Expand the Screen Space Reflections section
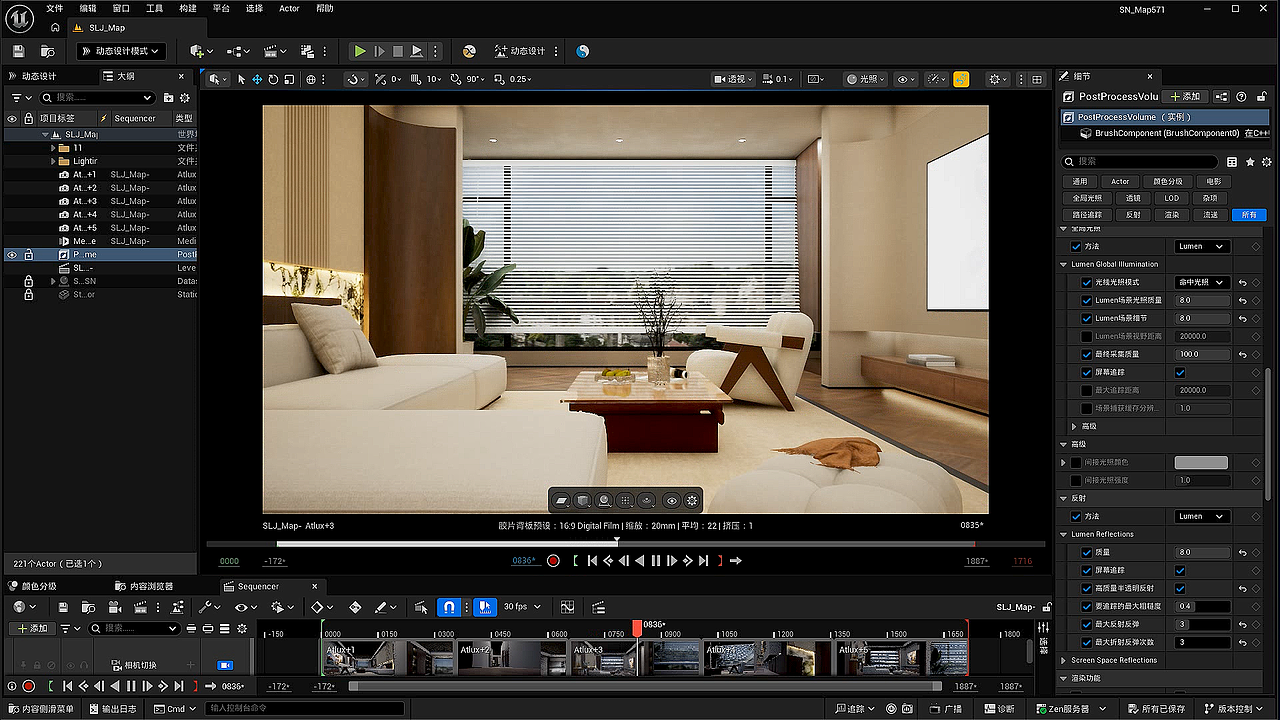The image size is (1280, 720). (1064, 660)
